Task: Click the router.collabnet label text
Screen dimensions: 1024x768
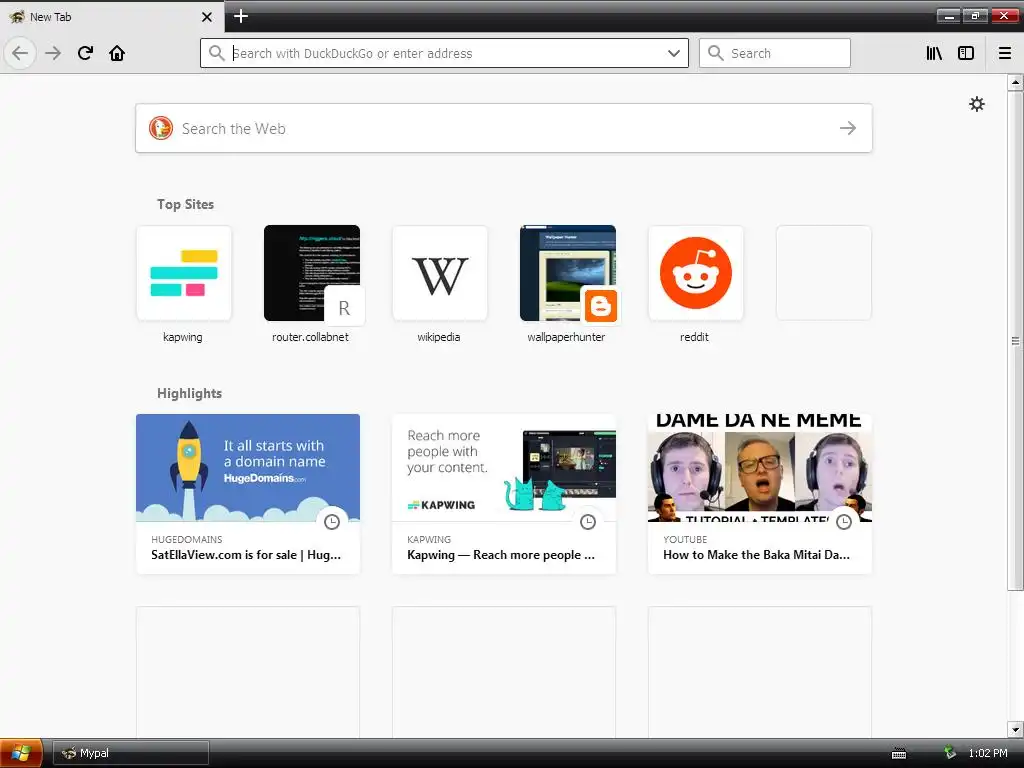Action: (310, 337)
